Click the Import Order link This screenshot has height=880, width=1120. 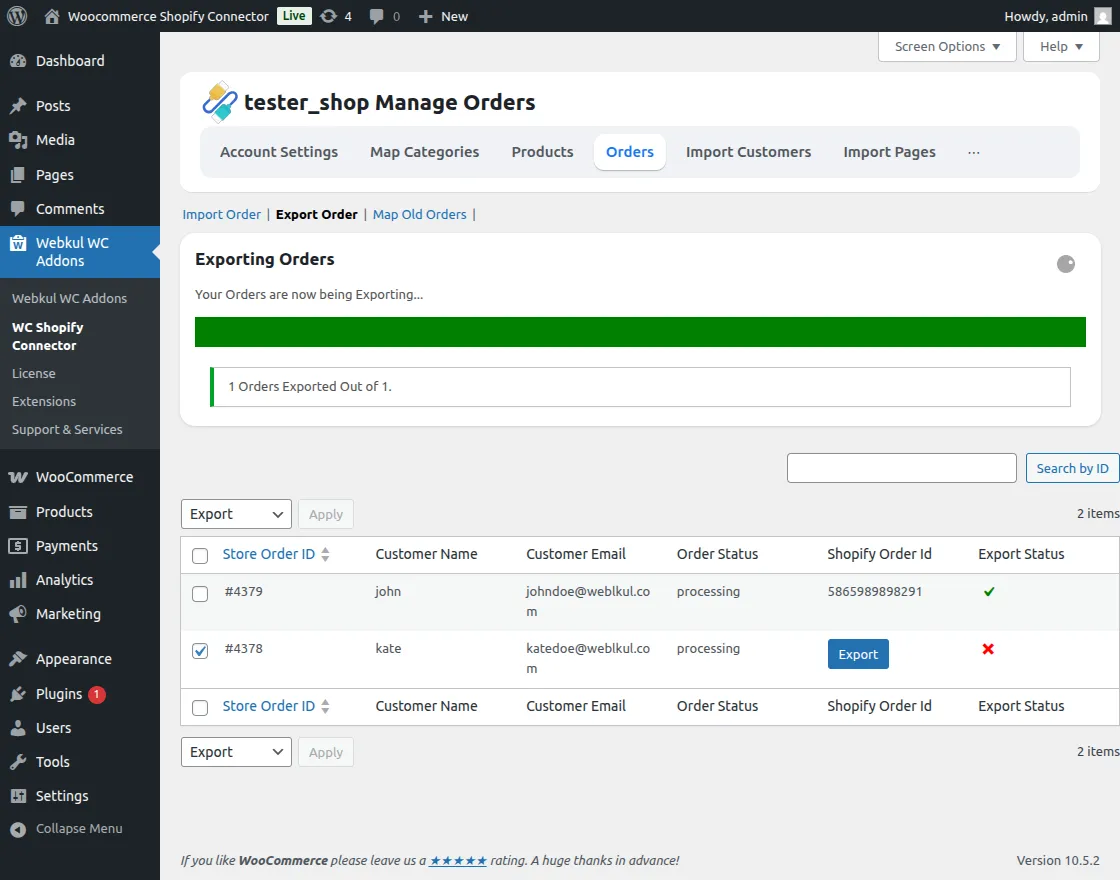pos(221,214)
